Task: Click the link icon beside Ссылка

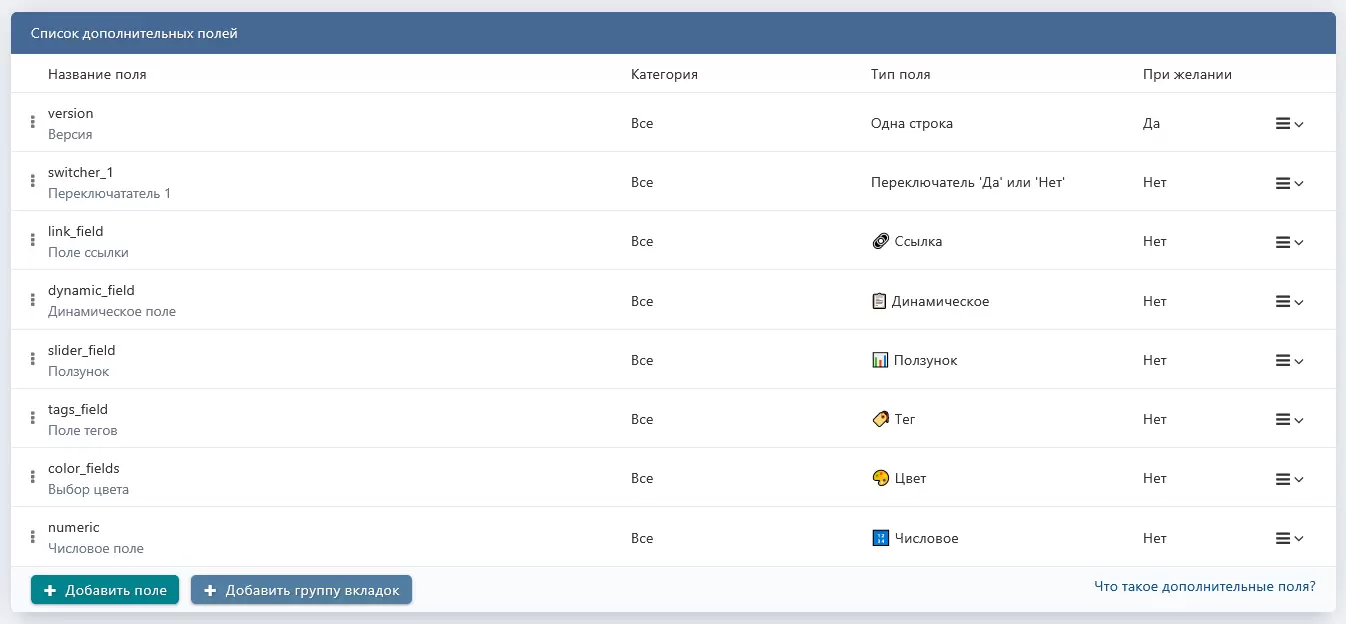Action: coord(880,241)
